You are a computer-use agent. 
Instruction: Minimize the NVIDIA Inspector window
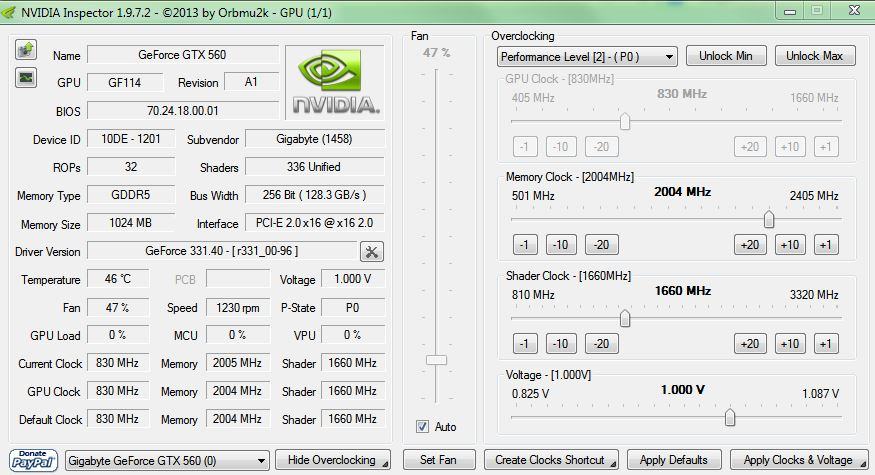790,11
